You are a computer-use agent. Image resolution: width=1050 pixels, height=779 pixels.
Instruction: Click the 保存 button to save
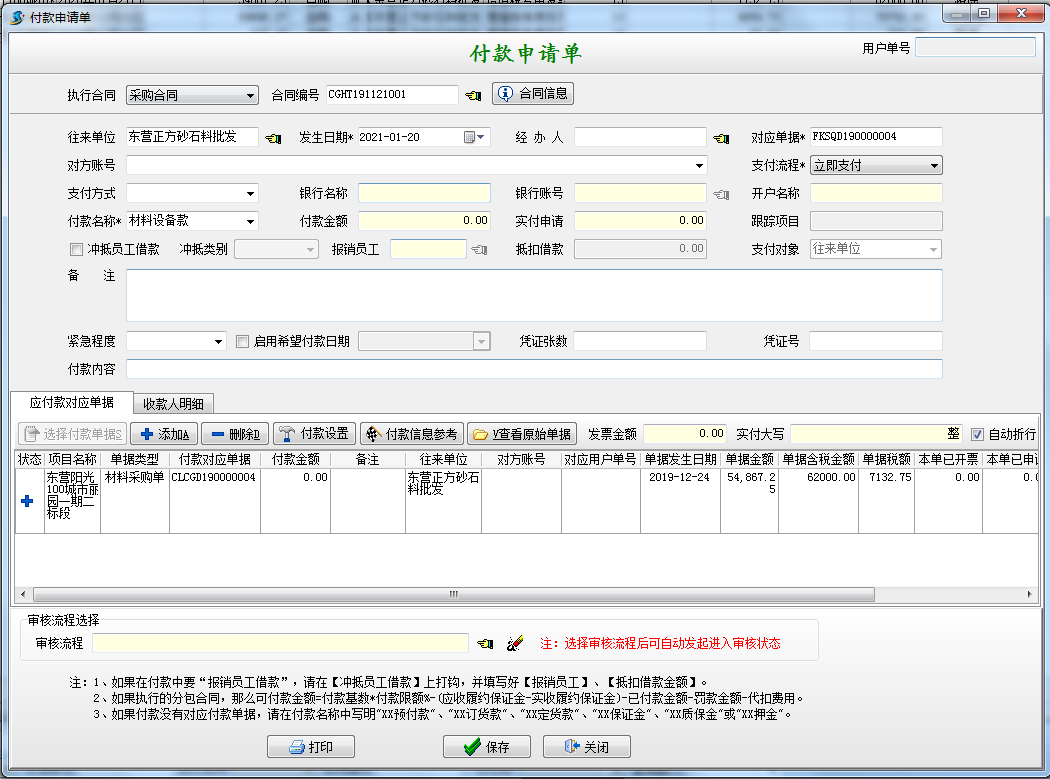coord(487,746)
